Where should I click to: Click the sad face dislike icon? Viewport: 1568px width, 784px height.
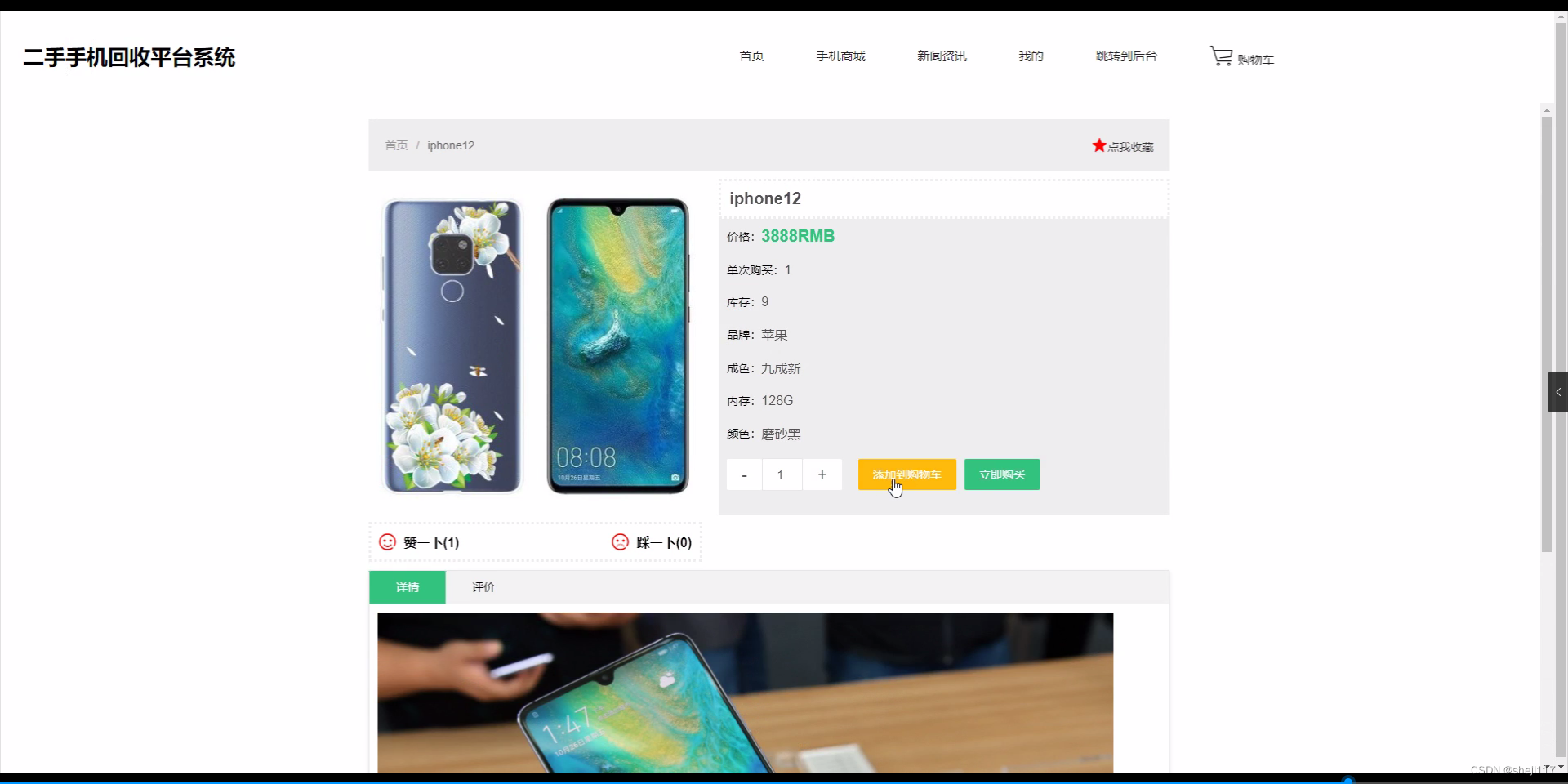tap(620, 542)
